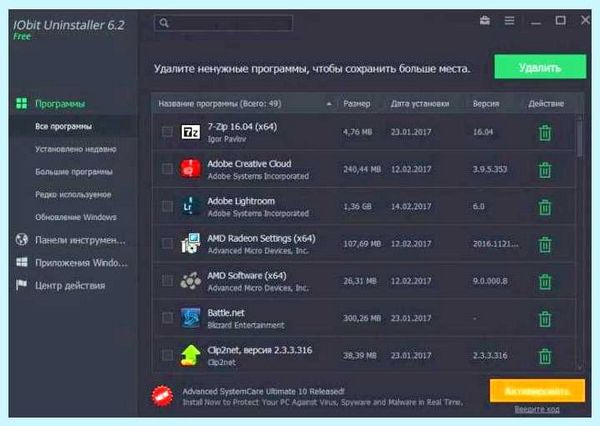600x426 pixels.
Task: Tick the Adobe Creative Cloud checkbox
Action: click(x=167, y=169)
